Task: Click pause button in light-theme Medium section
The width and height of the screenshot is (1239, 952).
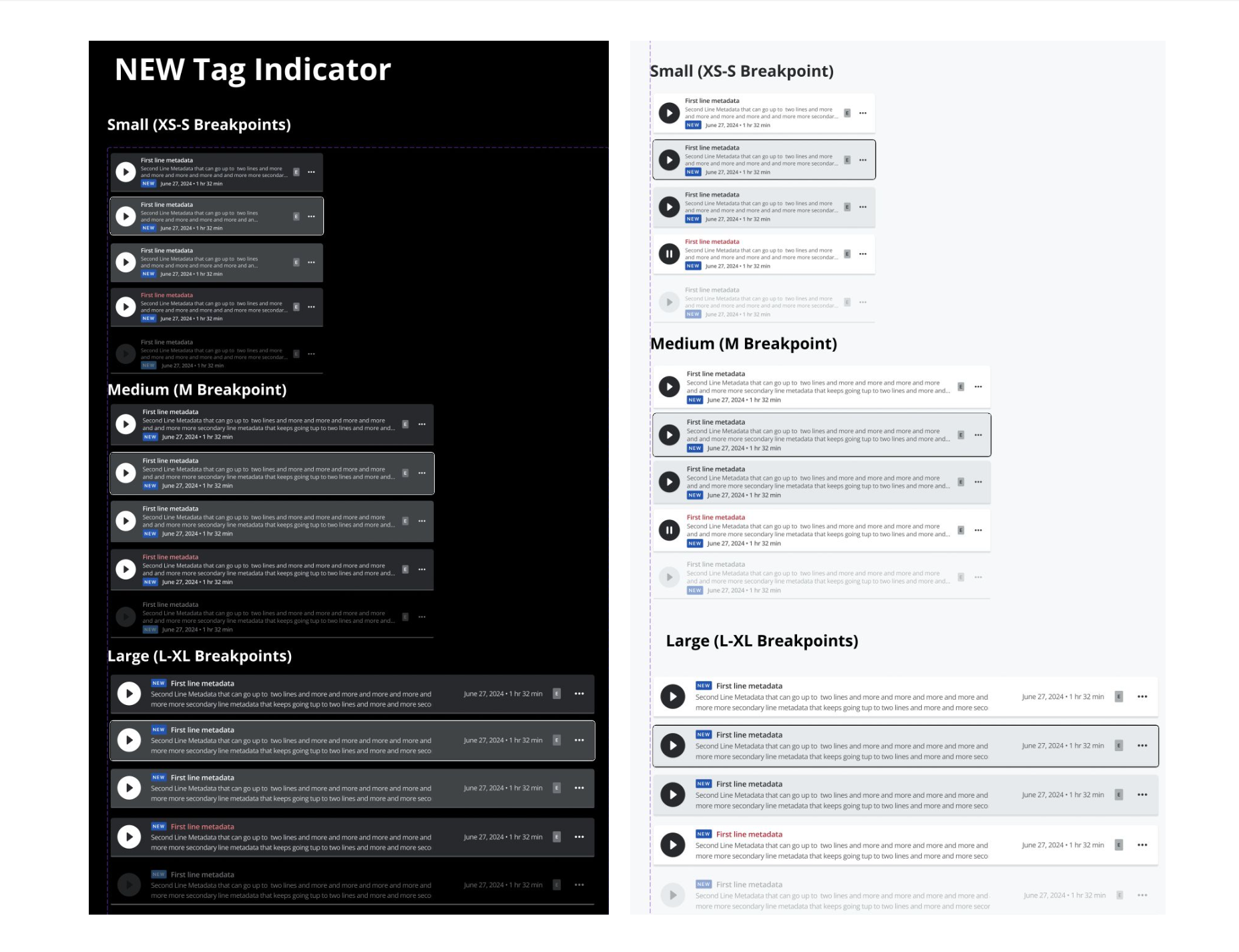Action: coord(669,530)
